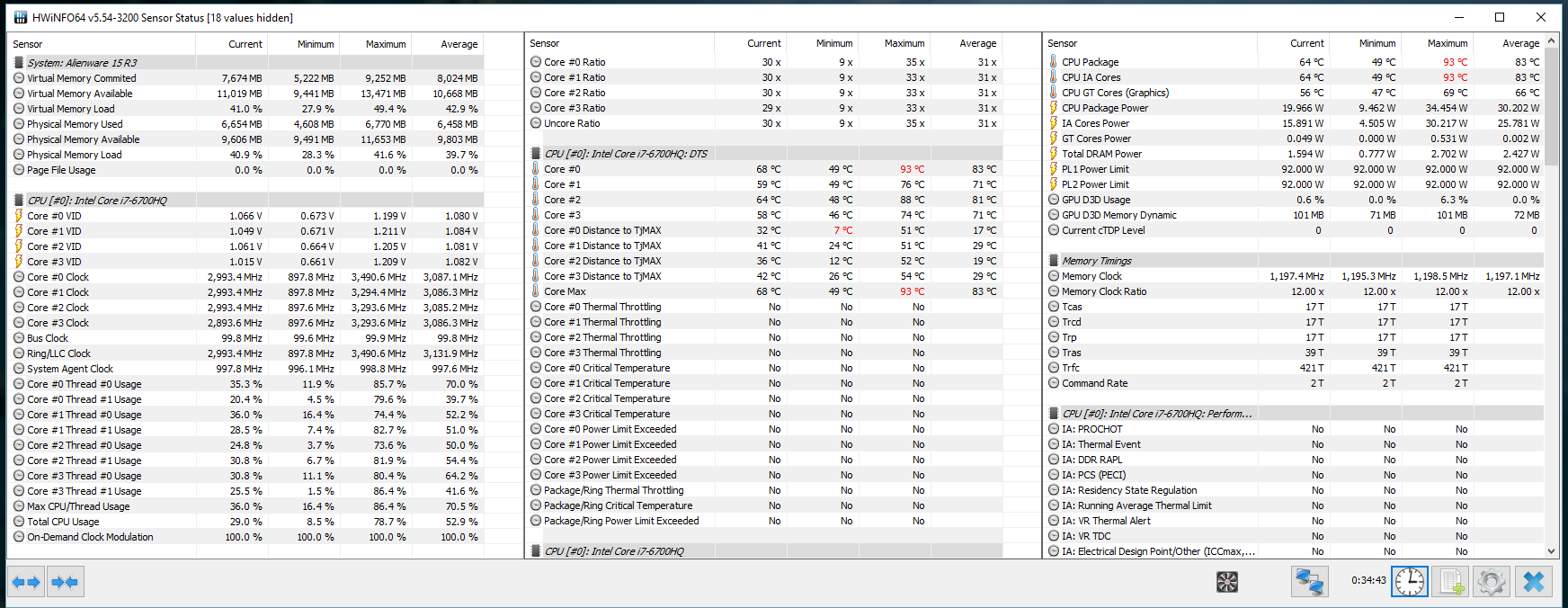This screenshot has width=1568, height=608.
Task: Select the Command Rate row
Action: pyautogui.click(x=1295, y=383)
